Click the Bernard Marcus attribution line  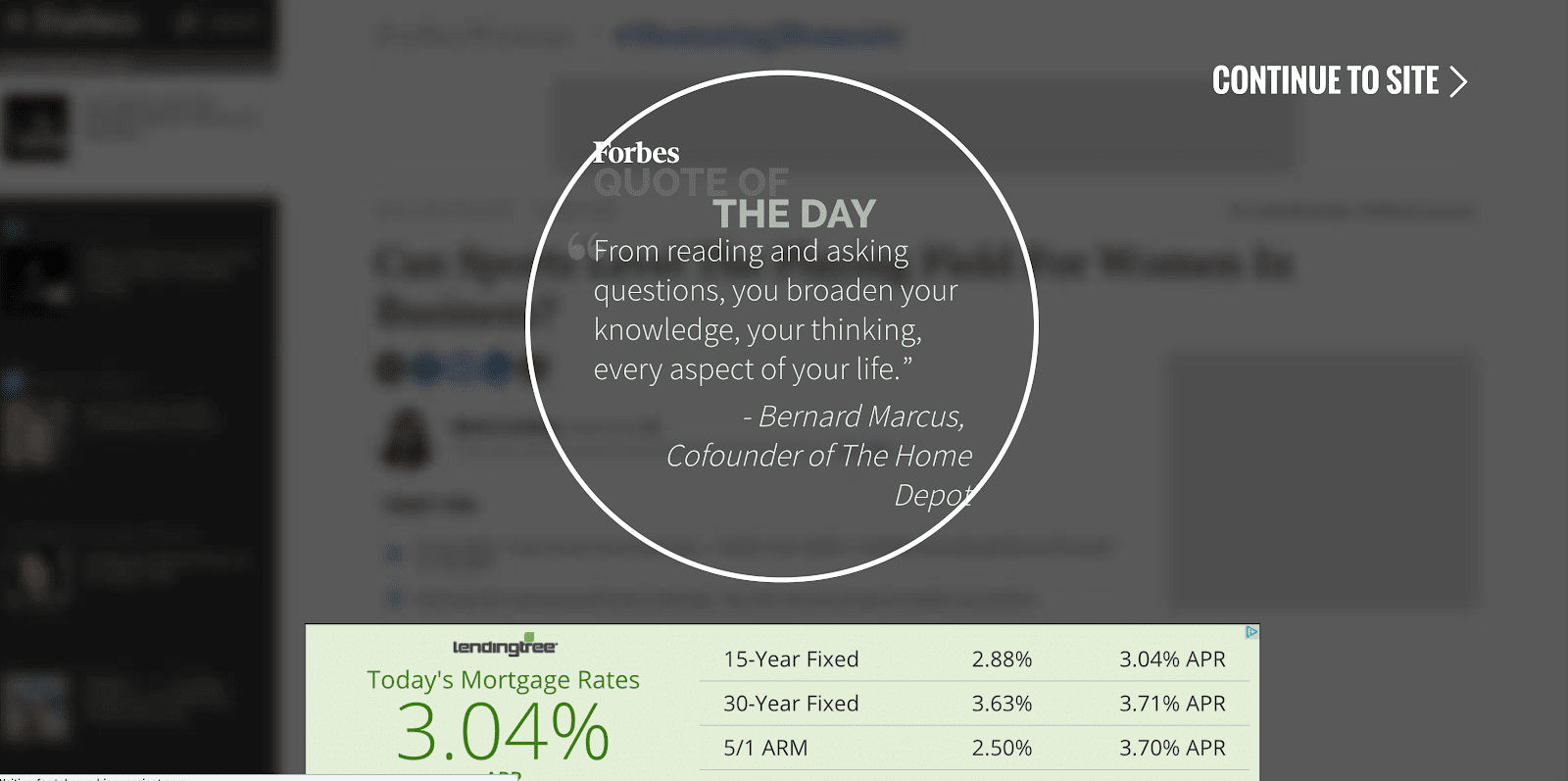(x=819, y=456)
